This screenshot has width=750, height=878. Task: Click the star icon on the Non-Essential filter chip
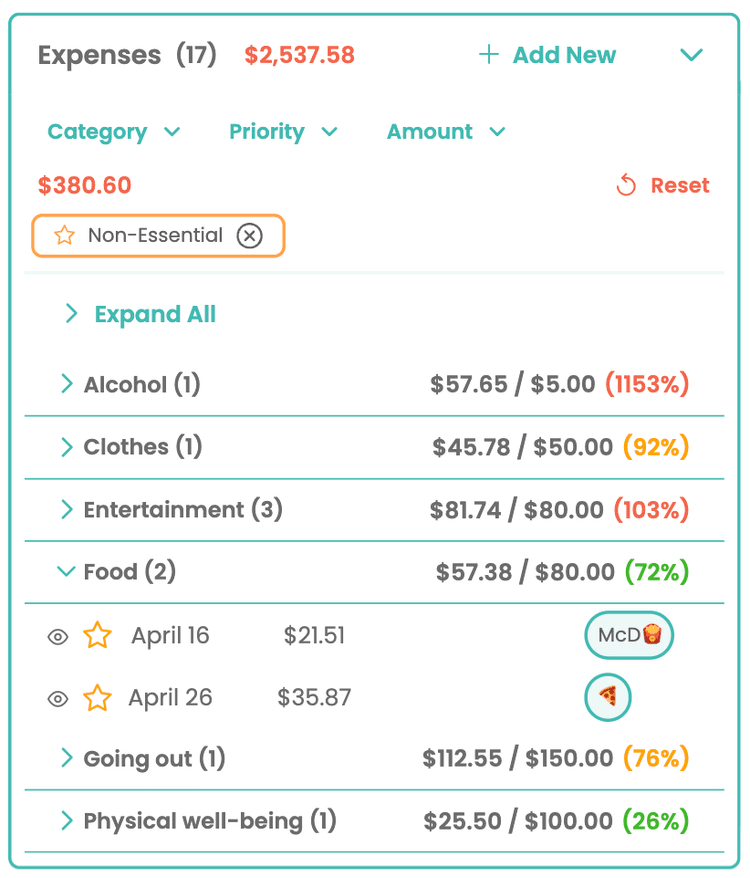click(x=64, y=235)
